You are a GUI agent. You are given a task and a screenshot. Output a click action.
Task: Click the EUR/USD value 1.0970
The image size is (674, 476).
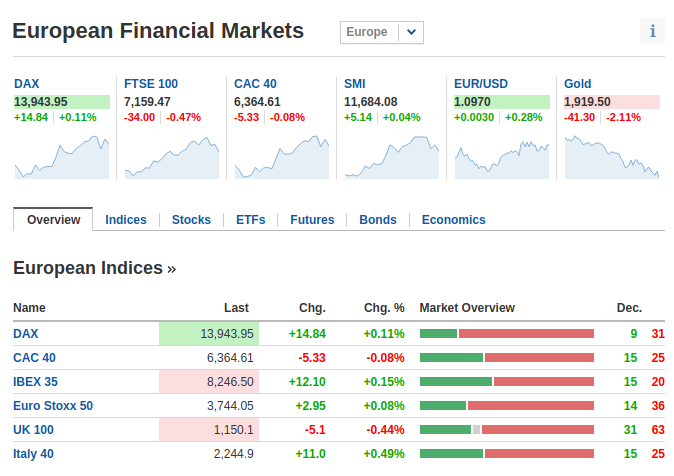(x=502, y=102)
